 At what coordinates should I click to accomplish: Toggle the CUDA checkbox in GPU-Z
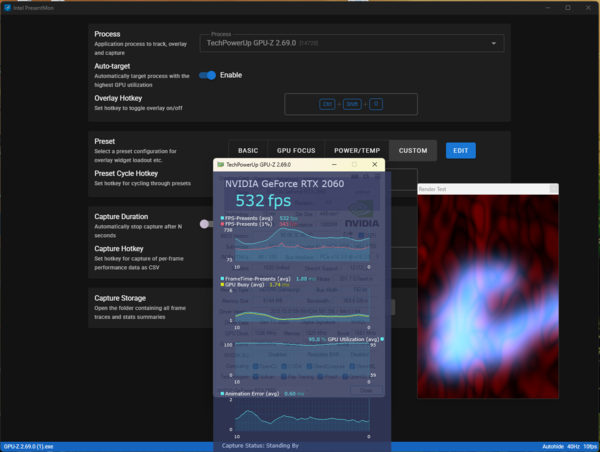point(284,366)
